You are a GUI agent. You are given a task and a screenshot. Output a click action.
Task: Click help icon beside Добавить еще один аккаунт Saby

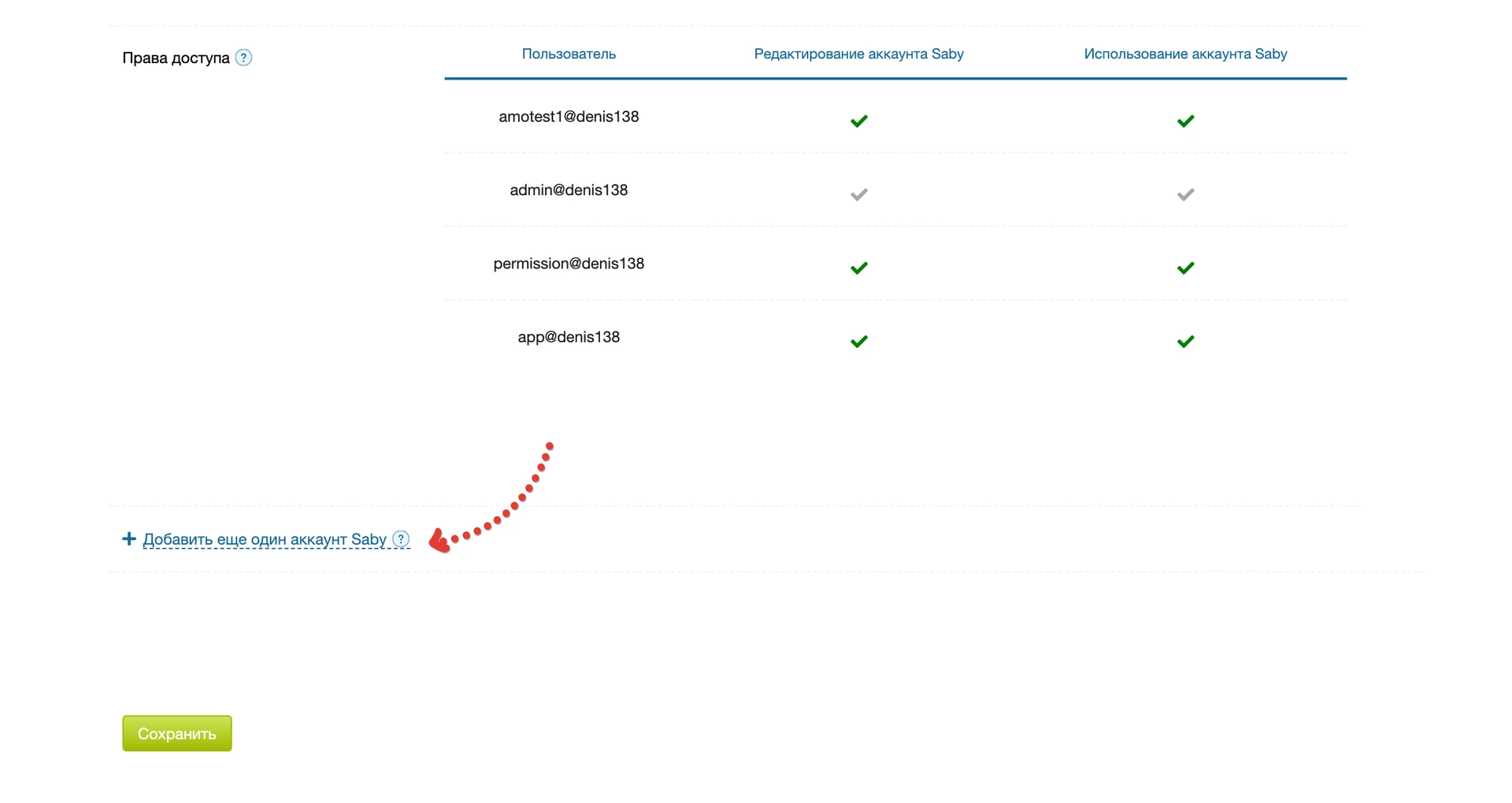tap(401, 539)
